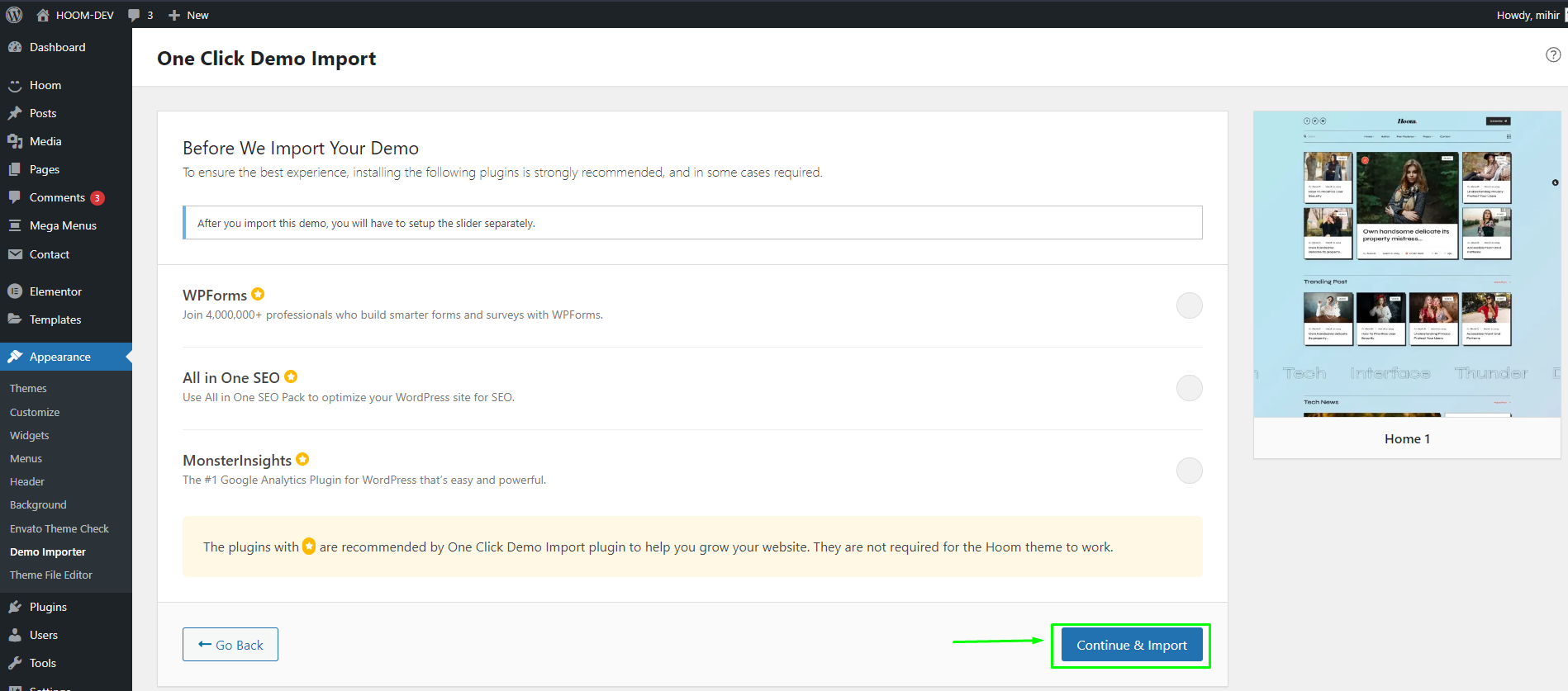Click the Media library icon
Viewport: 1568px width, 691px height.
coord(15,141)
